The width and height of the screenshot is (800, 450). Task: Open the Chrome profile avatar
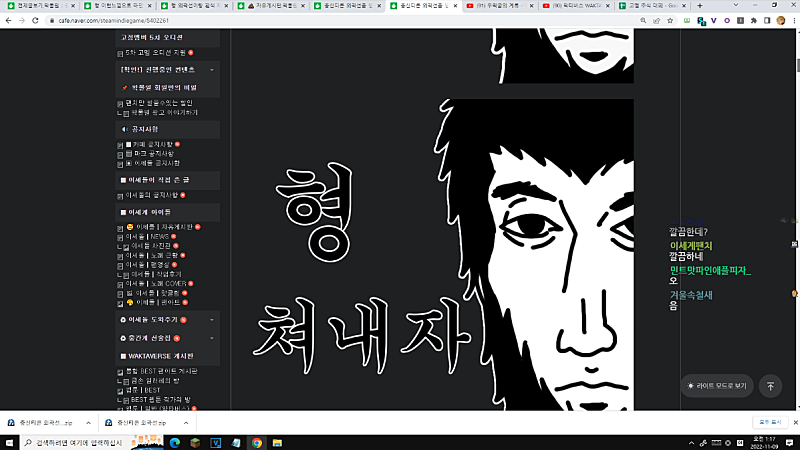781,20
